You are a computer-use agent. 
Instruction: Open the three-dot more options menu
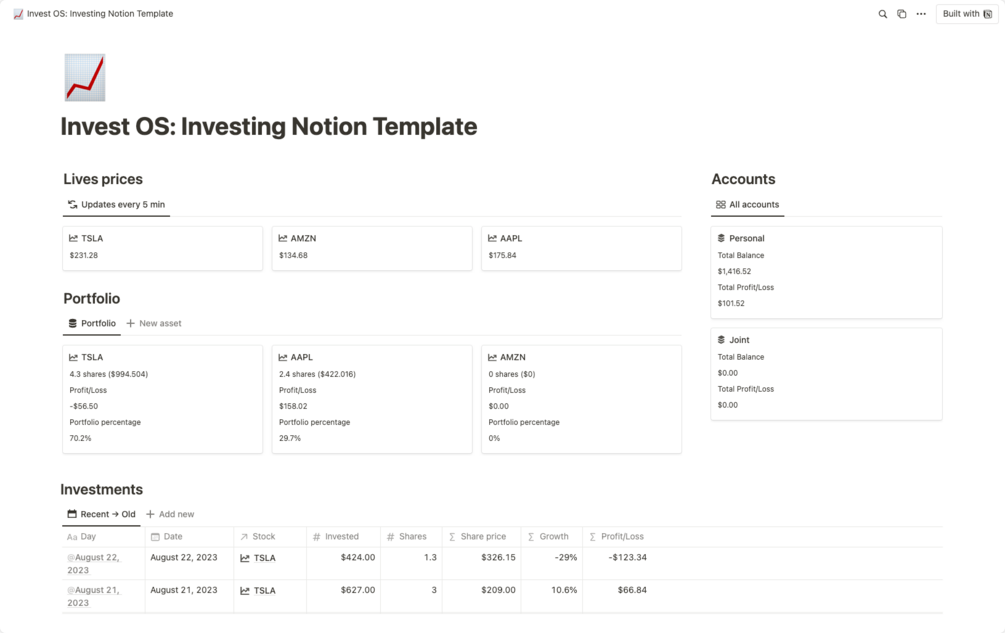(x=921, y=14)
